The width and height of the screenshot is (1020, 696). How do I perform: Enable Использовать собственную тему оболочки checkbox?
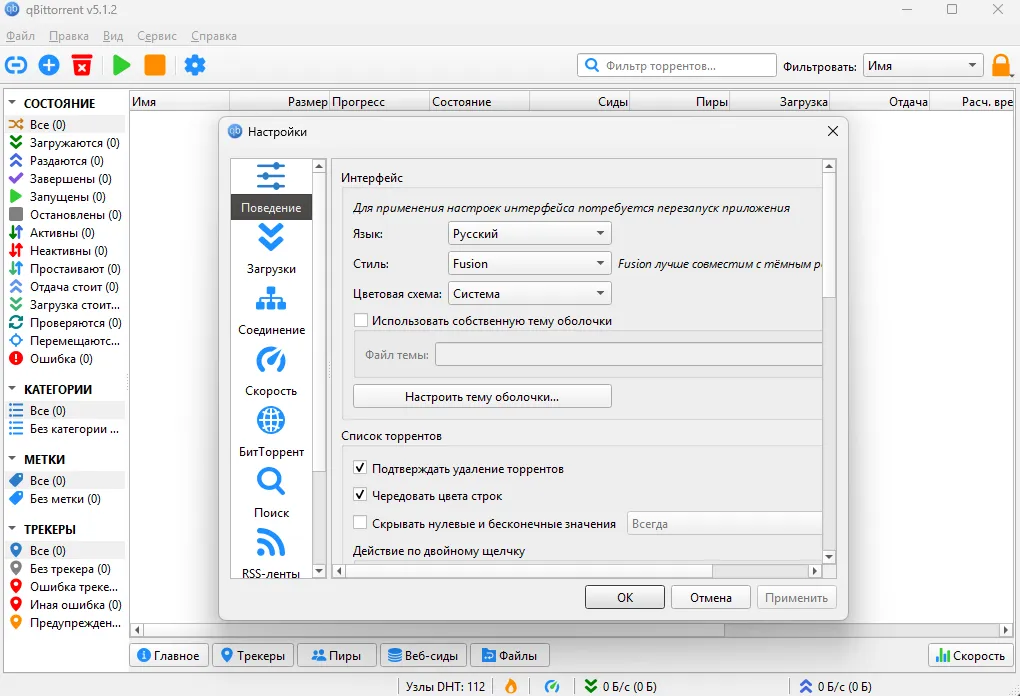coord(361,321)
